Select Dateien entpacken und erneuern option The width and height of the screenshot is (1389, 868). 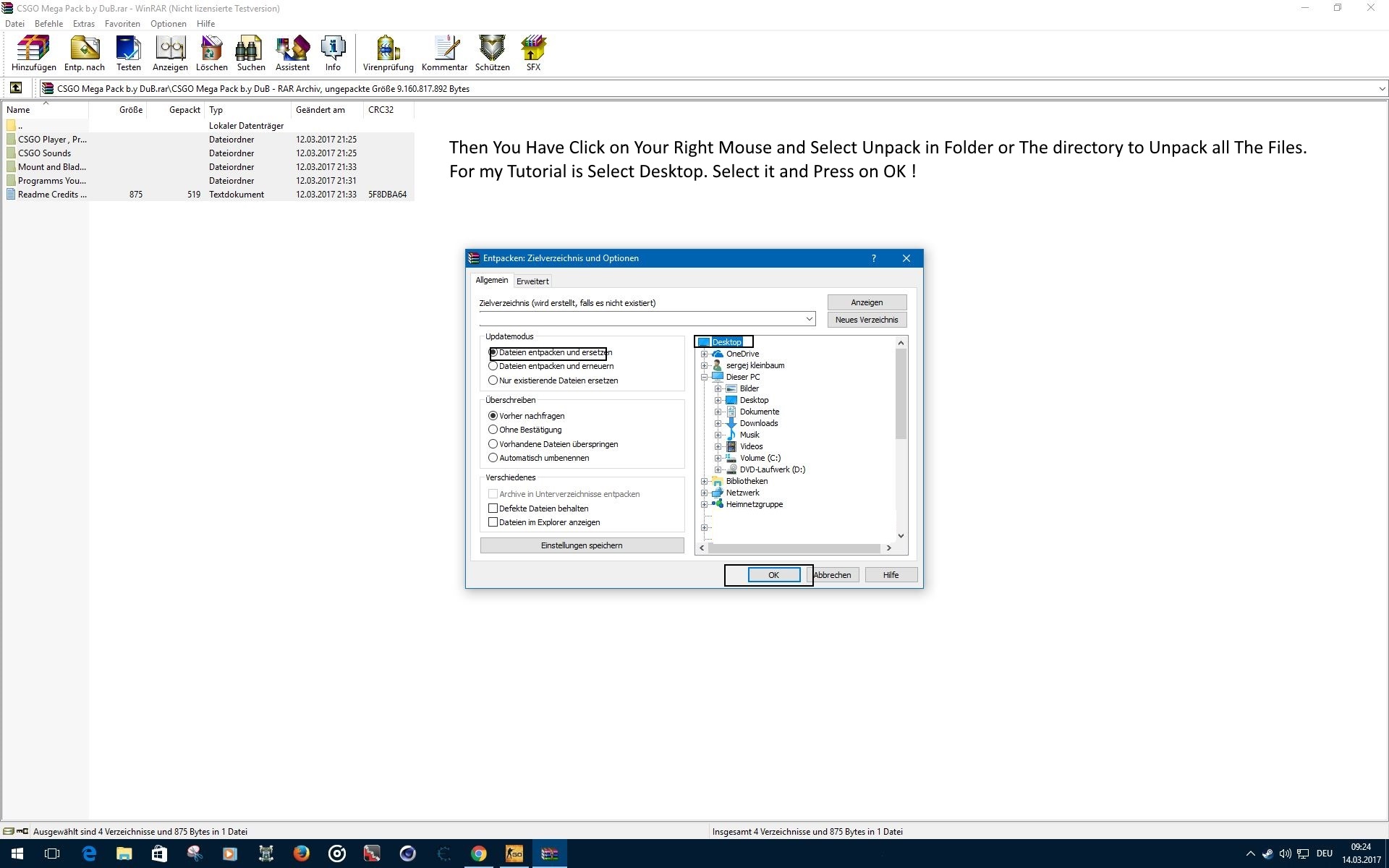551,366
